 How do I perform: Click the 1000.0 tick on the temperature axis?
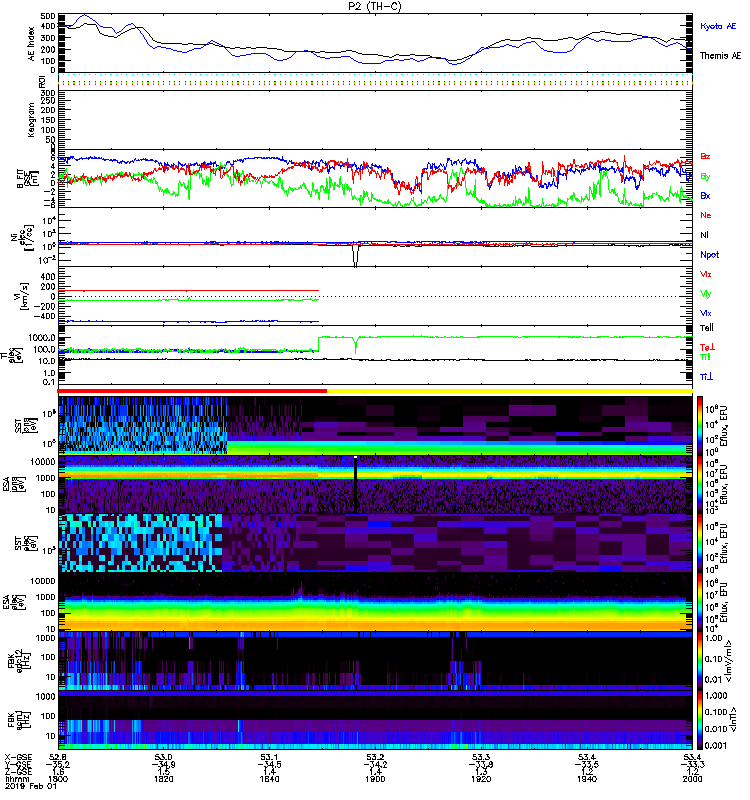[x=42, y=338]
